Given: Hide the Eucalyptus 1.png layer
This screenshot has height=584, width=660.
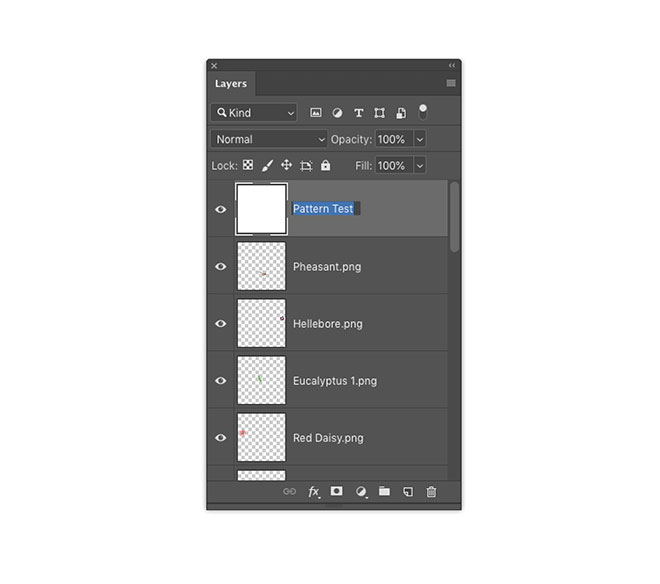Looking at the screenshot, I should pos(221,381).
